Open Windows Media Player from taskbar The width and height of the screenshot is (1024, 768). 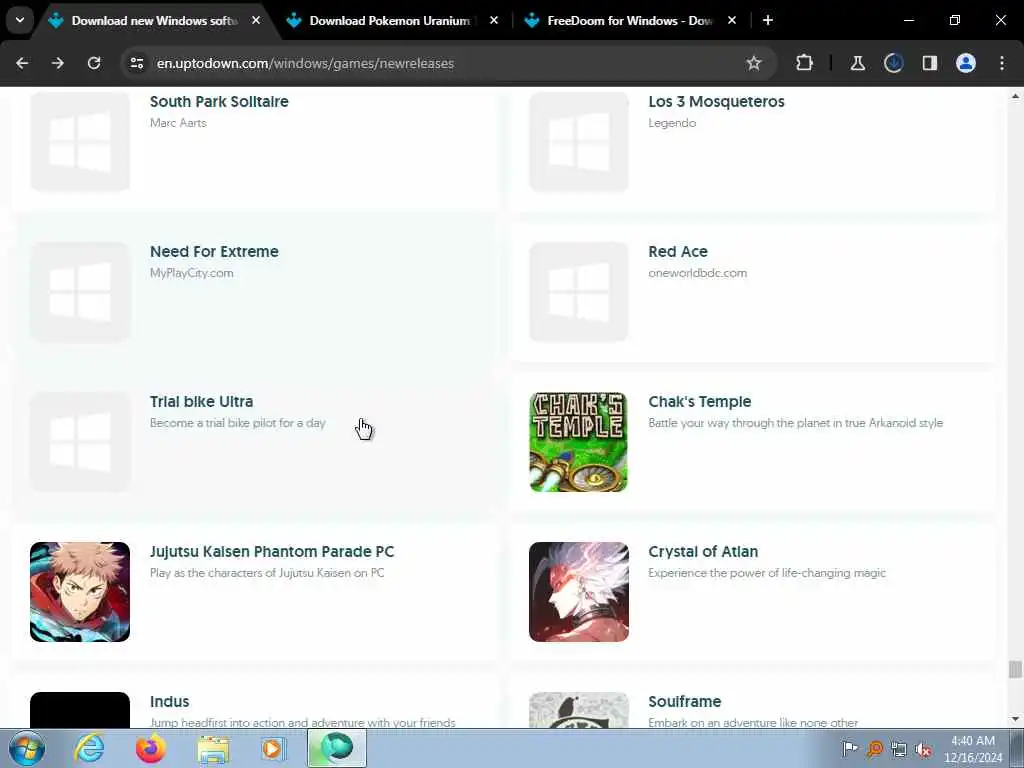pyautogui.click(x=273, y=748)
